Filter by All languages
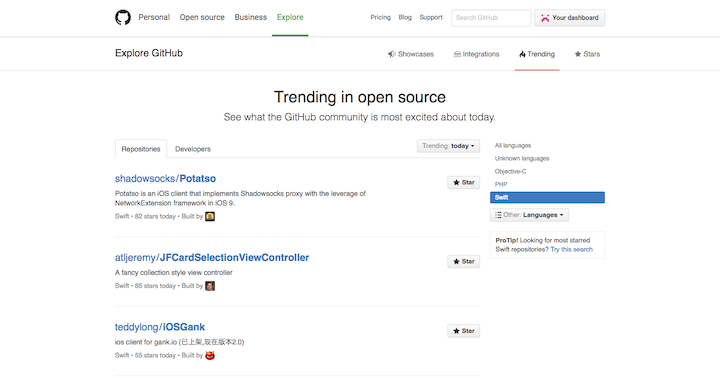720x378 pixels. click(513, 145)
